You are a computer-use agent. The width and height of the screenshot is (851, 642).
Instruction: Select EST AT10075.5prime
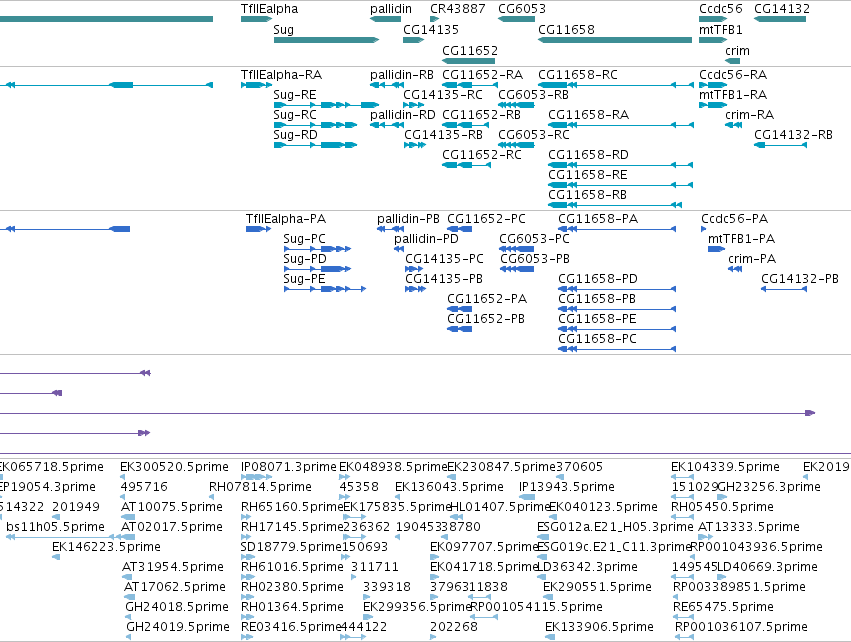[x=172, y=507]
